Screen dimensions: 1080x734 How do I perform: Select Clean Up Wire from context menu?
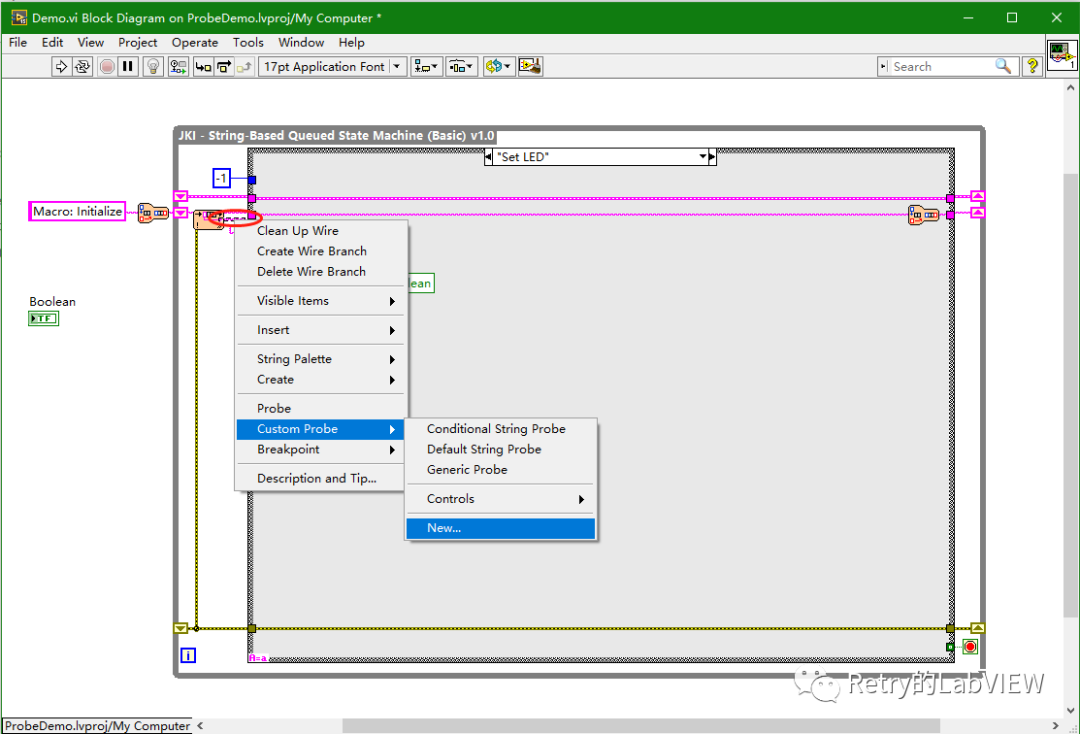coord(321,231)
